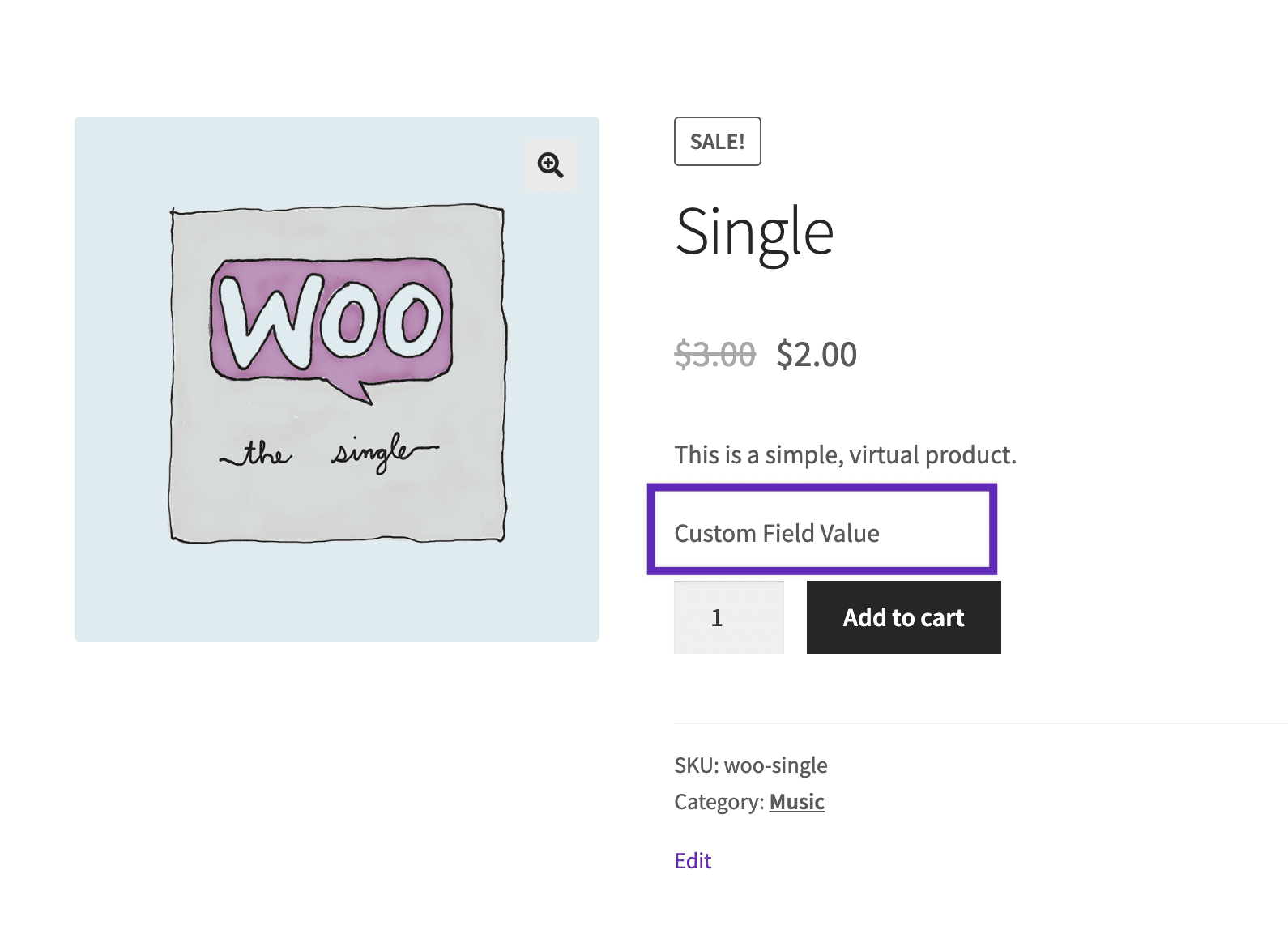Select the sale price $2.00
This screenshot has height=938, width=1288.
pyautogui.click(x=815, y=354)
